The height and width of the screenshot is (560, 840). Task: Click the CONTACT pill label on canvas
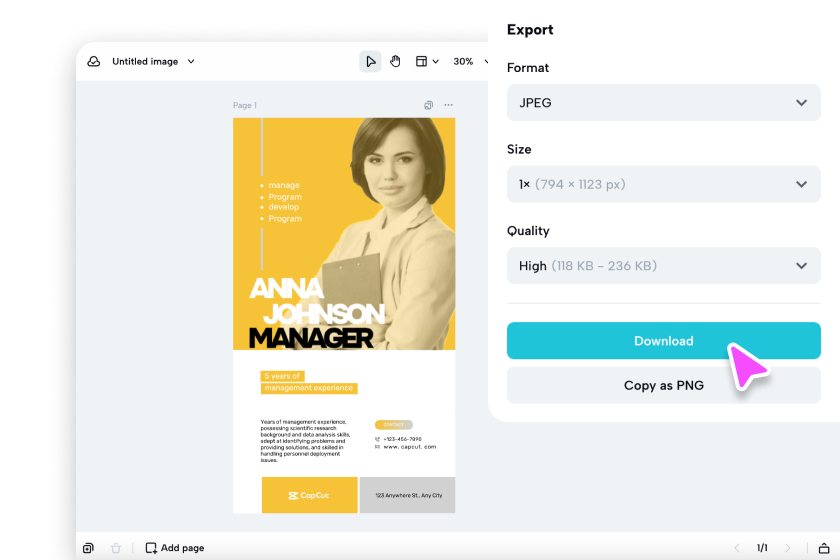coord(394,424)
